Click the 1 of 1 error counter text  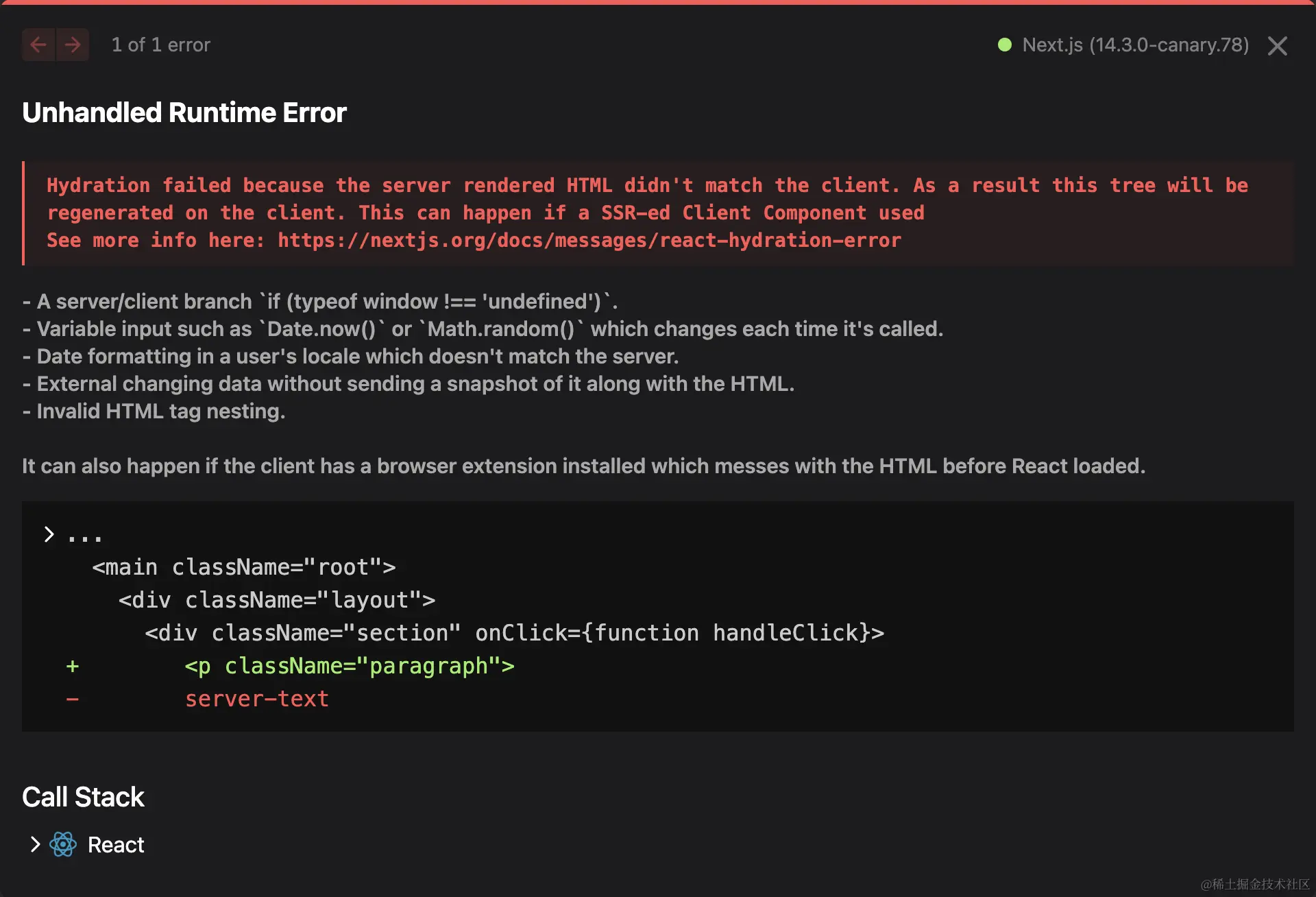tap(162, 45)
